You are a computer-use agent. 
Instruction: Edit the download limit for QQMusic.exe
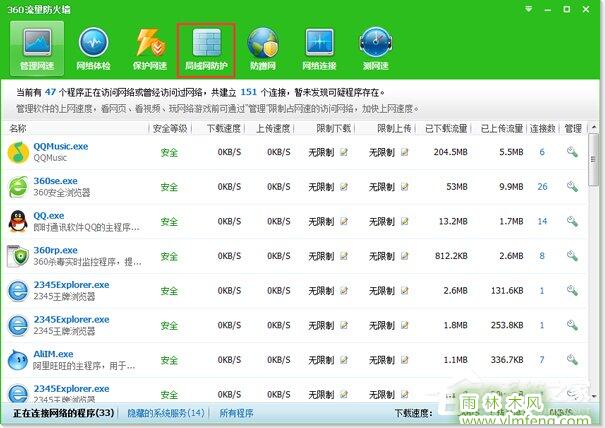click(x=344, y=152)
